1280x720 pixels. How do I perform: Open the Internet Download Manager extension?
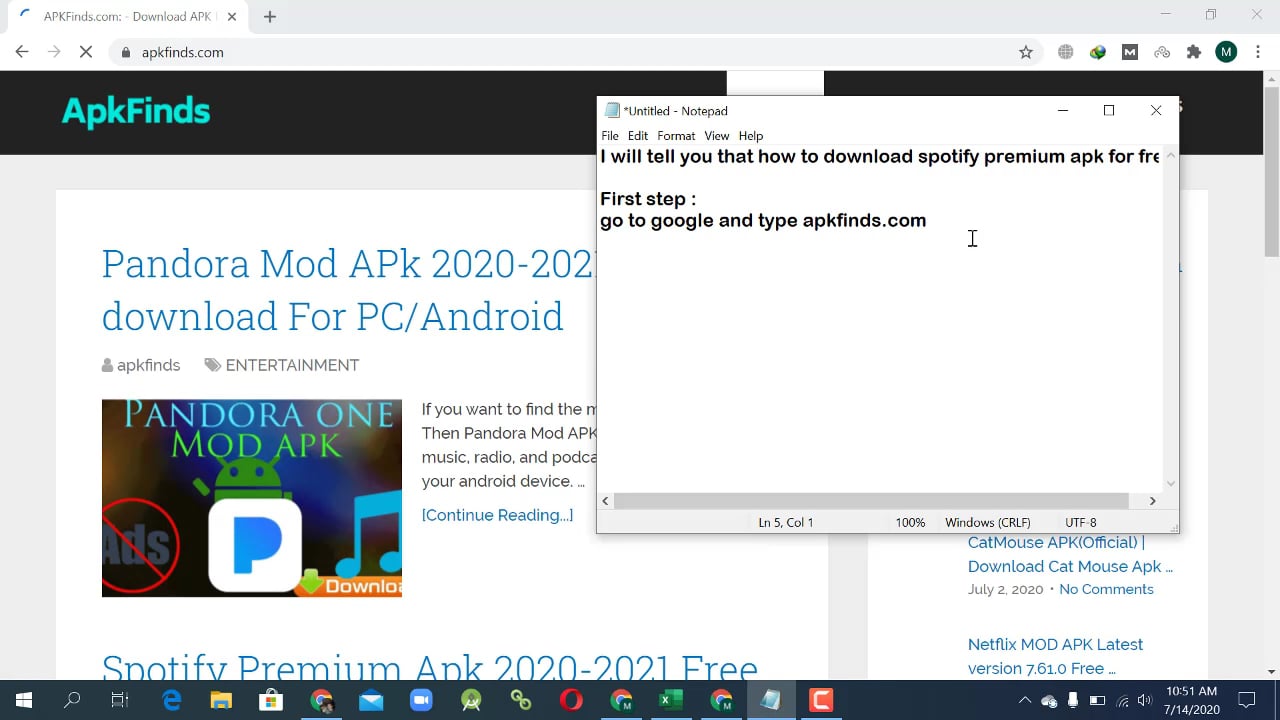click(x=1098, y=52)
